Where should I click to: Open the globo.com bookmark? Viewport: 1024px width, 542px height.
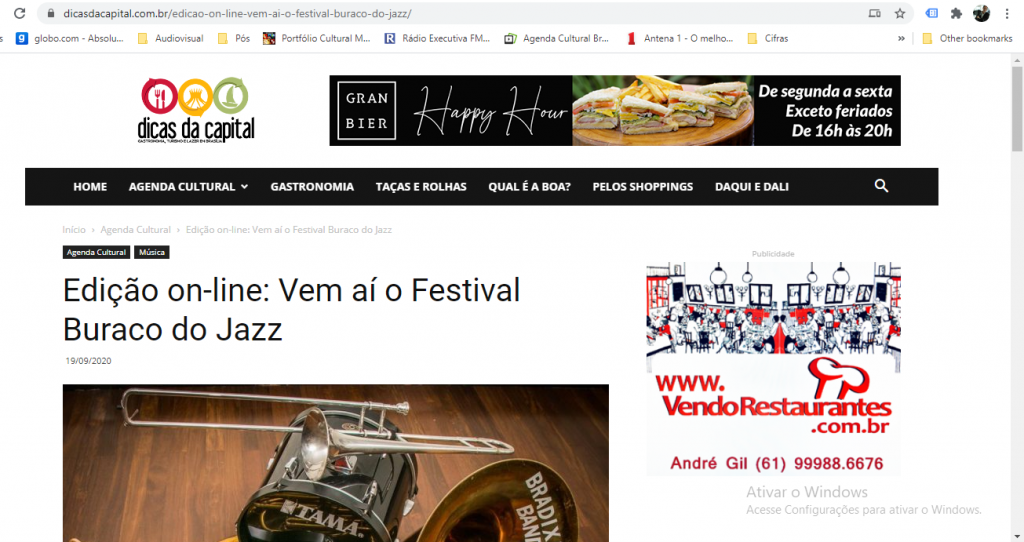70,39
